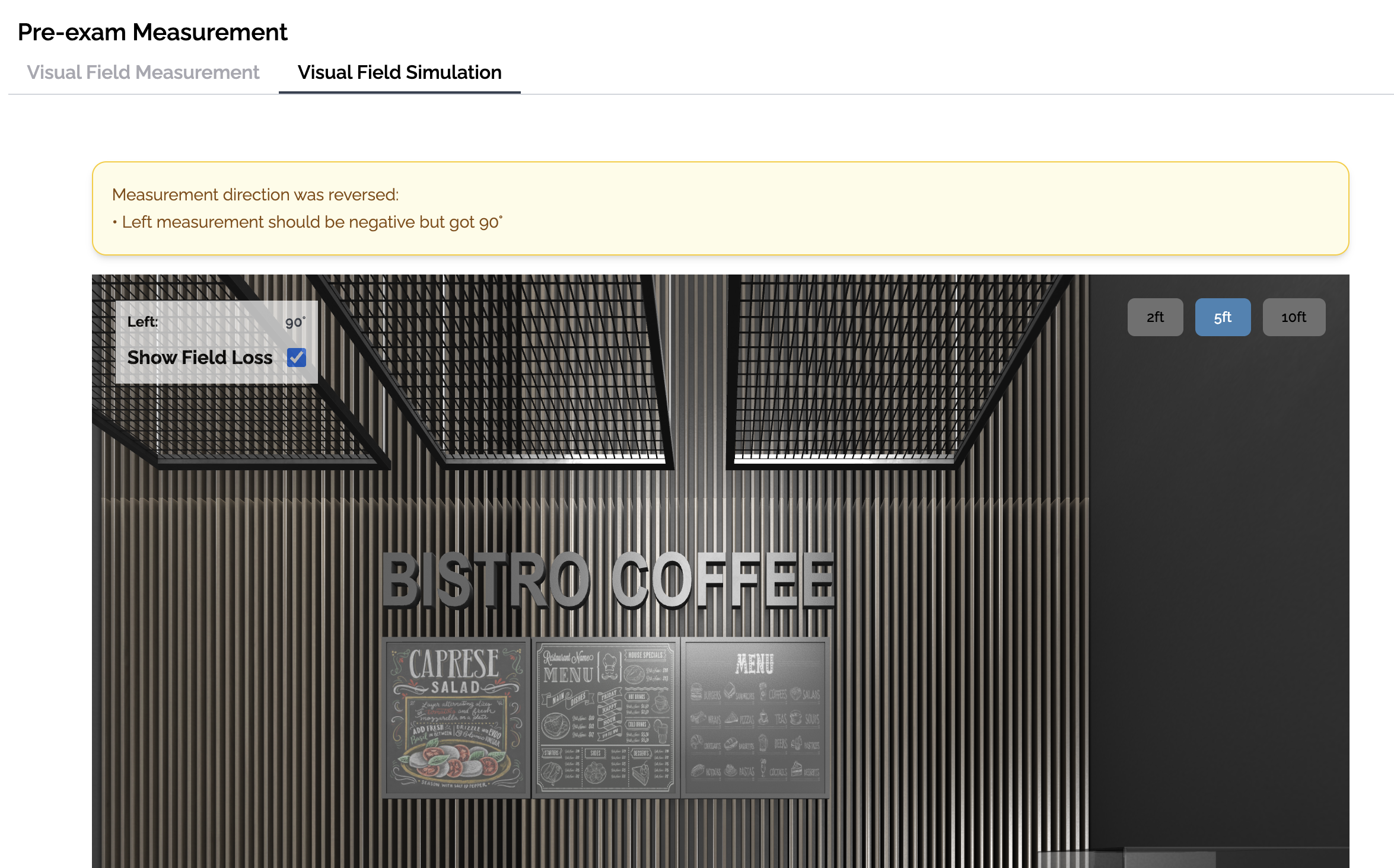Click the rightmost MENU chalkboard poster
1394x868 pixels.
click(x=755, y=717)
